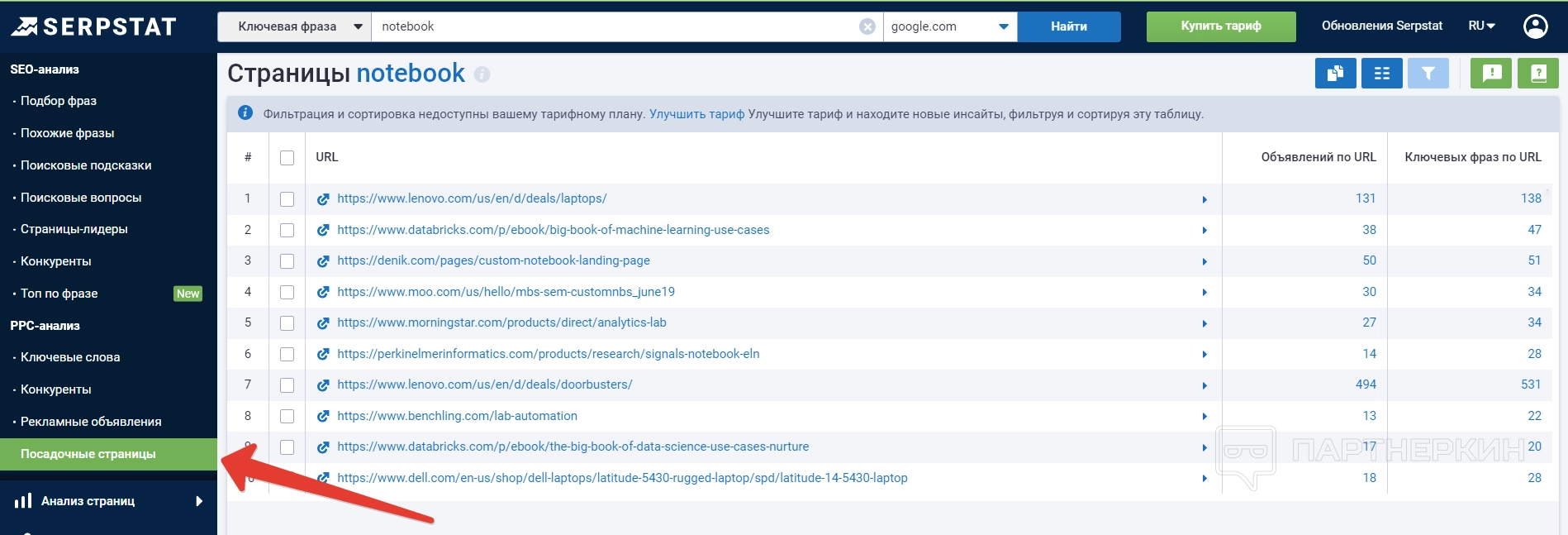Click the filter funnel icon
This screenshot has height=535, width=1568.
click(x=1428, y=74)
